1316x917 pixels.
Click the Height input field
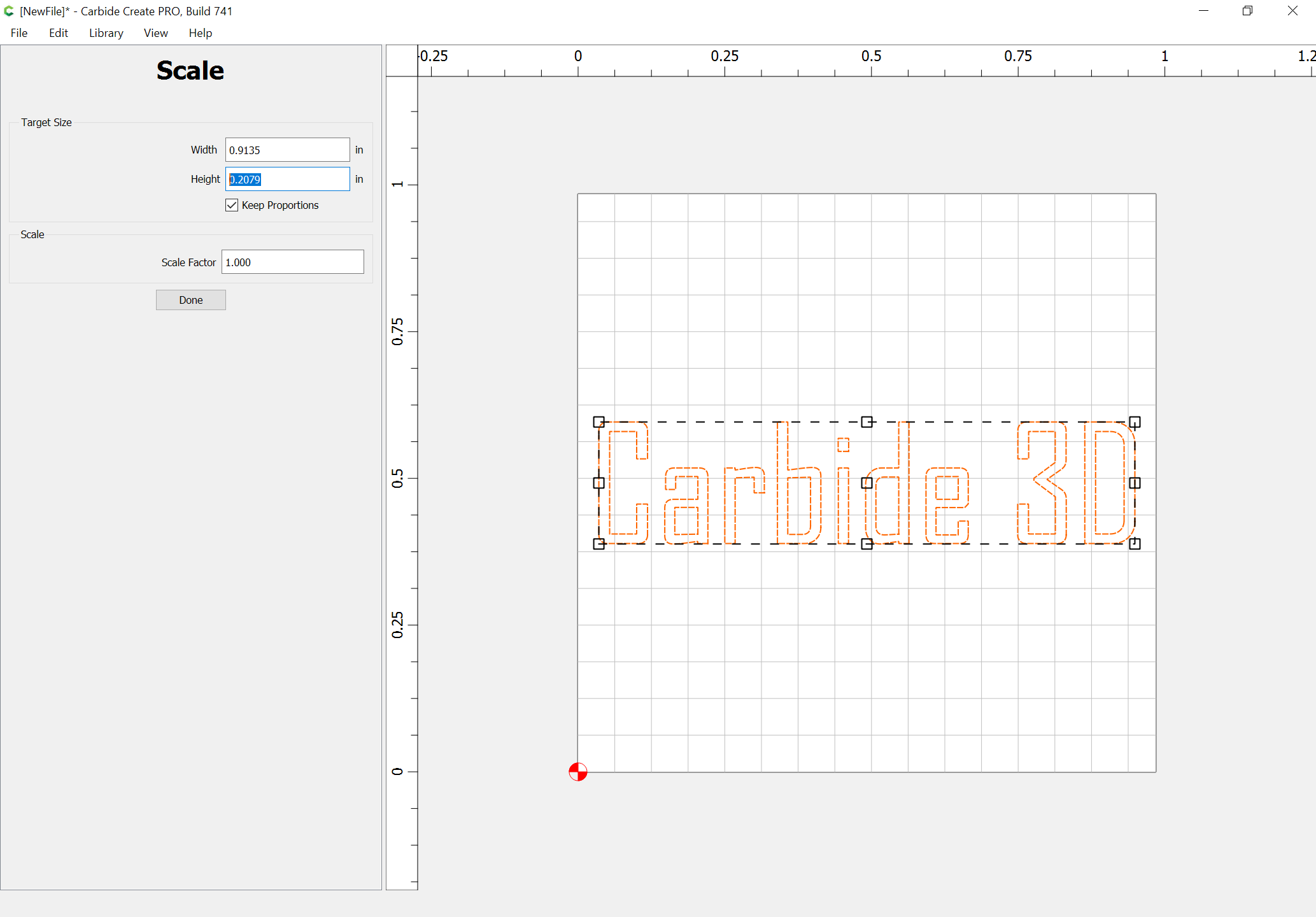click(x=287, y=179)
